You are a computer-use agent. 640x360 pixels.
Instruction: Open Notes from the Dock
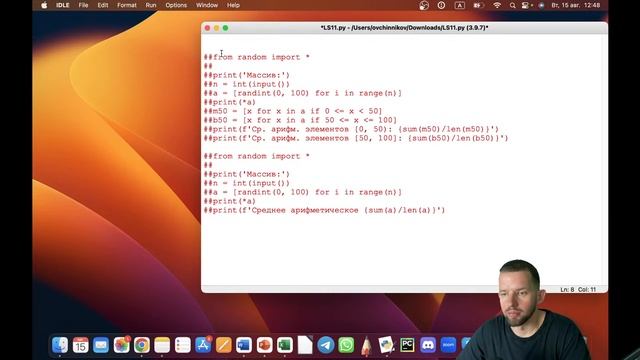click(x=162, y=345)
